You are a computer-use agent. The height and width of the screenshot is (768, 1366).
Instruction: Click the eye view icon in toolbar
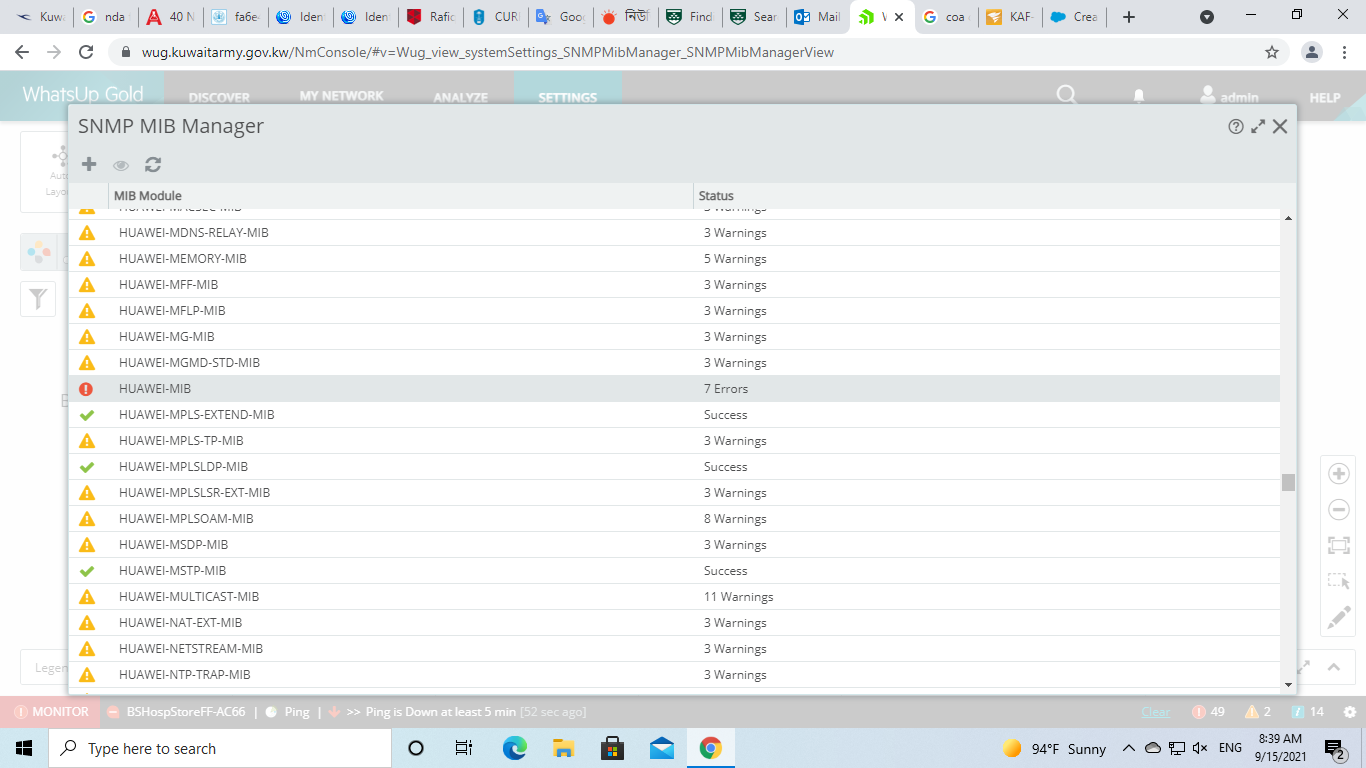tap(121, 165)
